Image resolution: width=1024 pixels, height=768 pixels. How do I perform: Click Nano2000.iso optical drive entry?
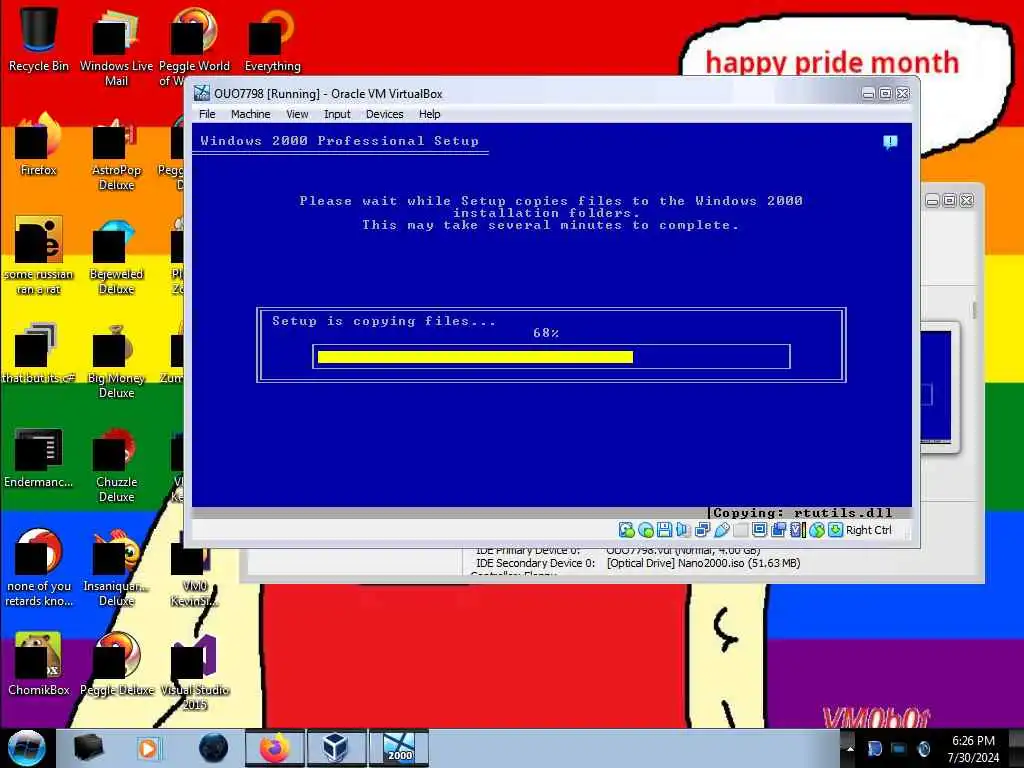click(703, 563)
